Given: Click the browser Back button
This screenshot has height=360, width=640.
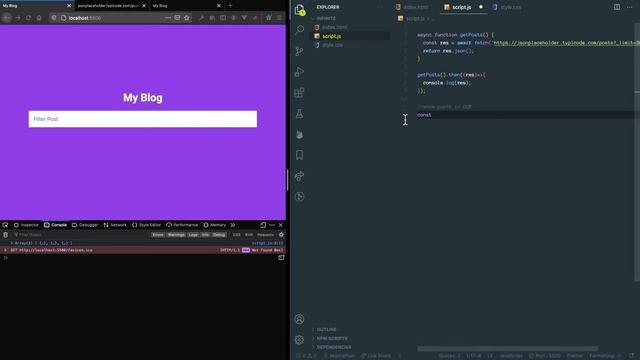Looking at the screenshot, I should (x=7, y=18).
